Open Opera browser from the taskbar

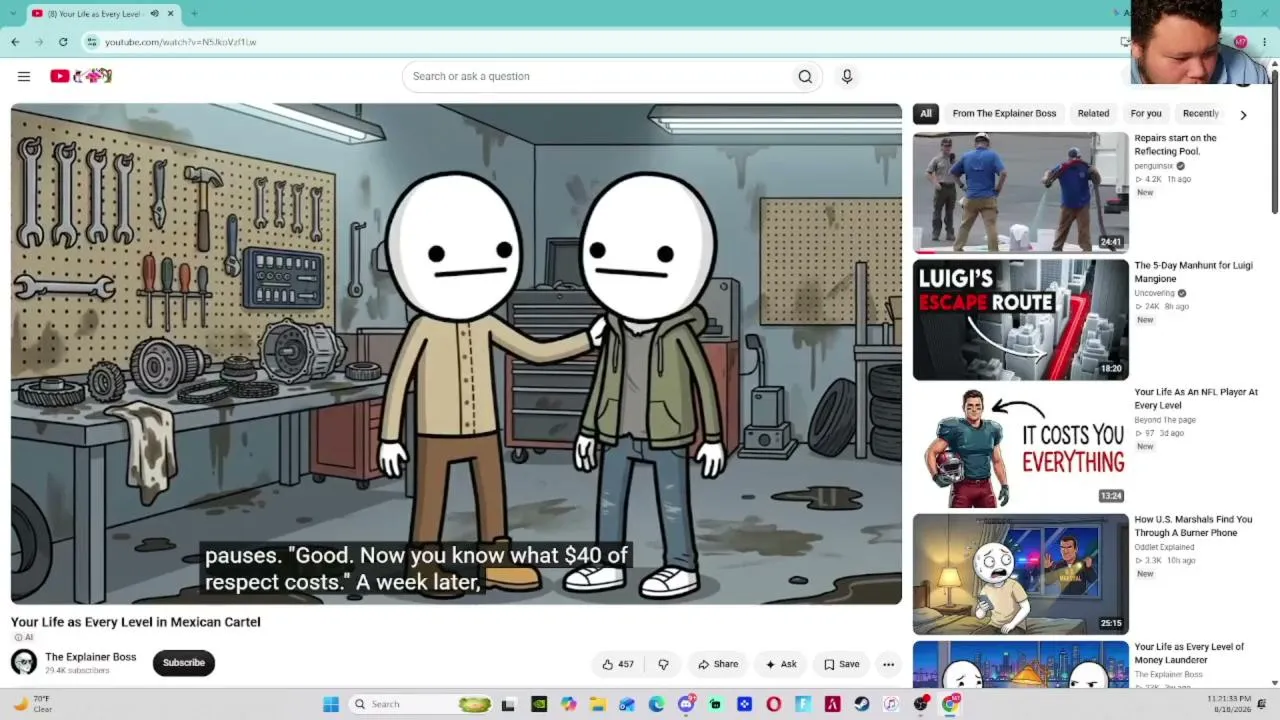tap(774, 704)
